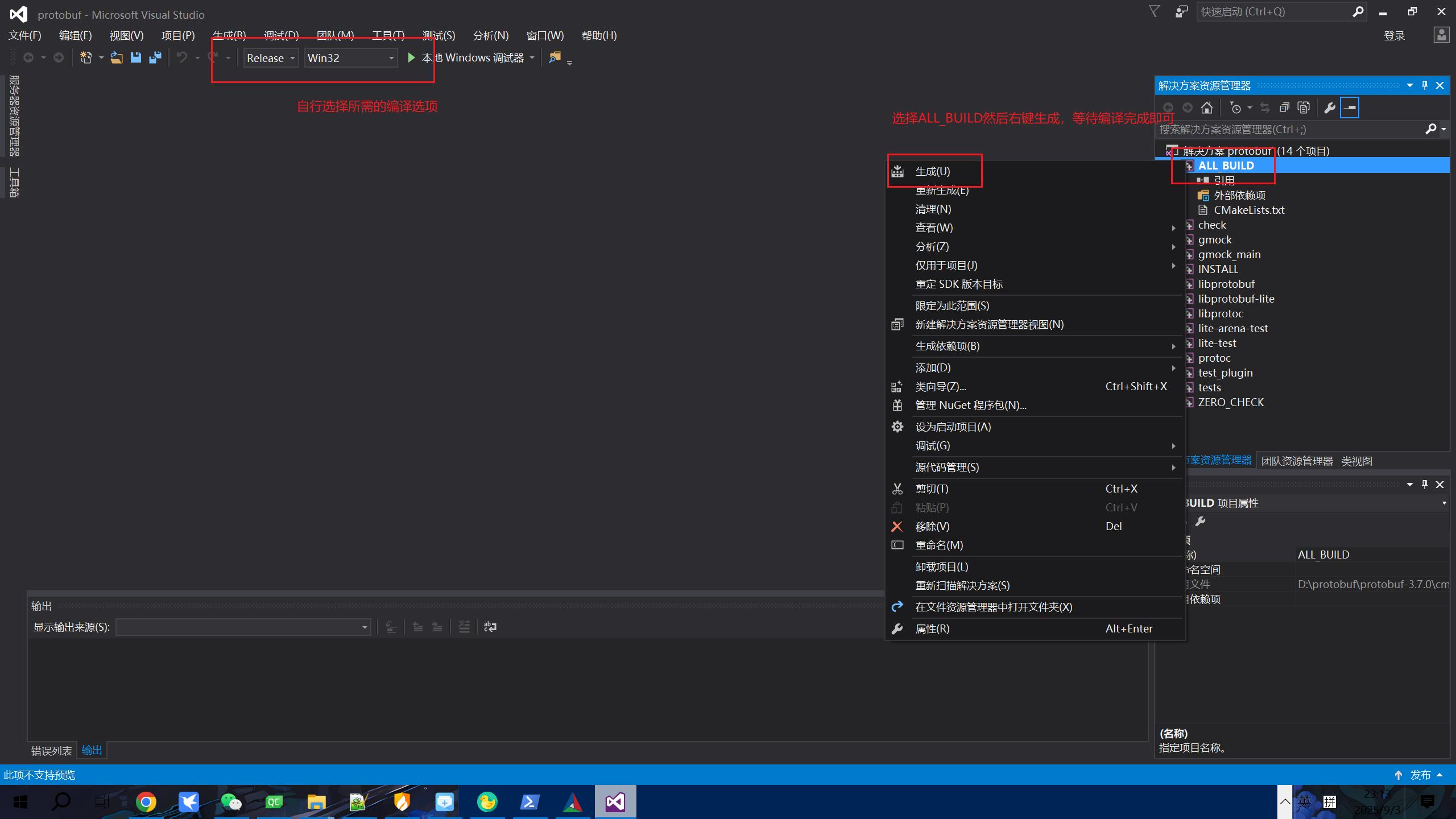Switch to the Team Explorer tab
The width and height of the screenshot is (1456, 819).
pyautogui.click(x=1297, y=461)
